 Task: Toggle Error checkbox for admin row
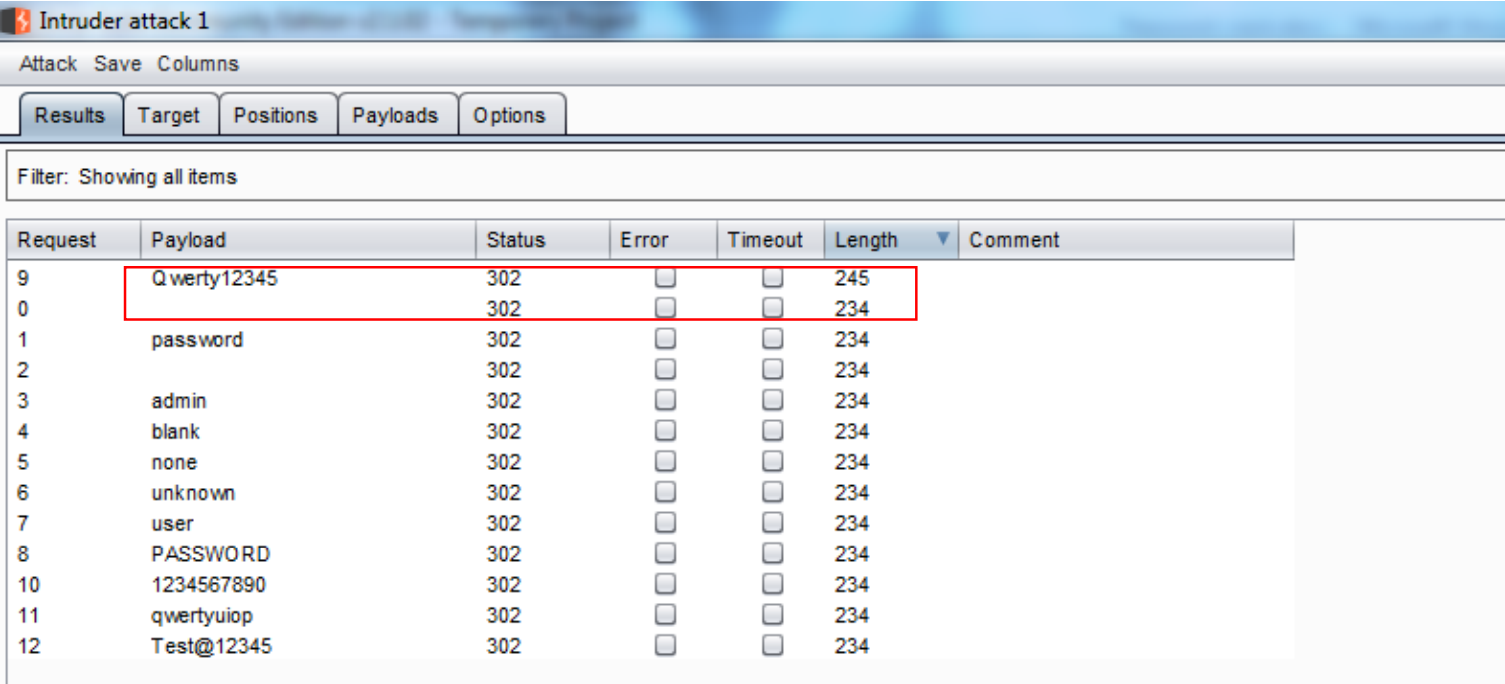pyautogui.click(x=665, y=401)
